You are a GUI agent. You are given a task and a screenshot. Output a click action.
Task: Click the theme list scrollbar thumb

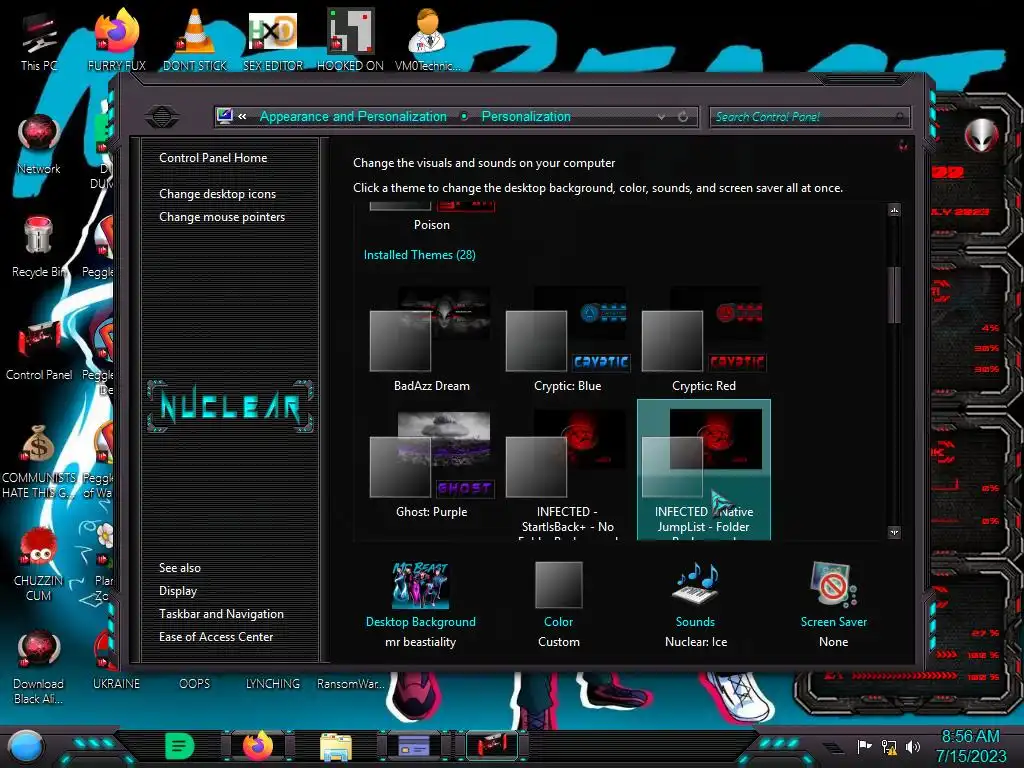tap(895, 295)
